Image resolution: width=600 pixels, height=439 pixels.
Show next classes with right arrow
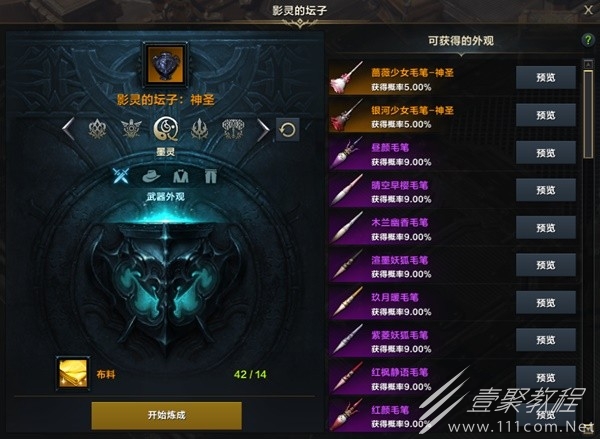point(263,129)
